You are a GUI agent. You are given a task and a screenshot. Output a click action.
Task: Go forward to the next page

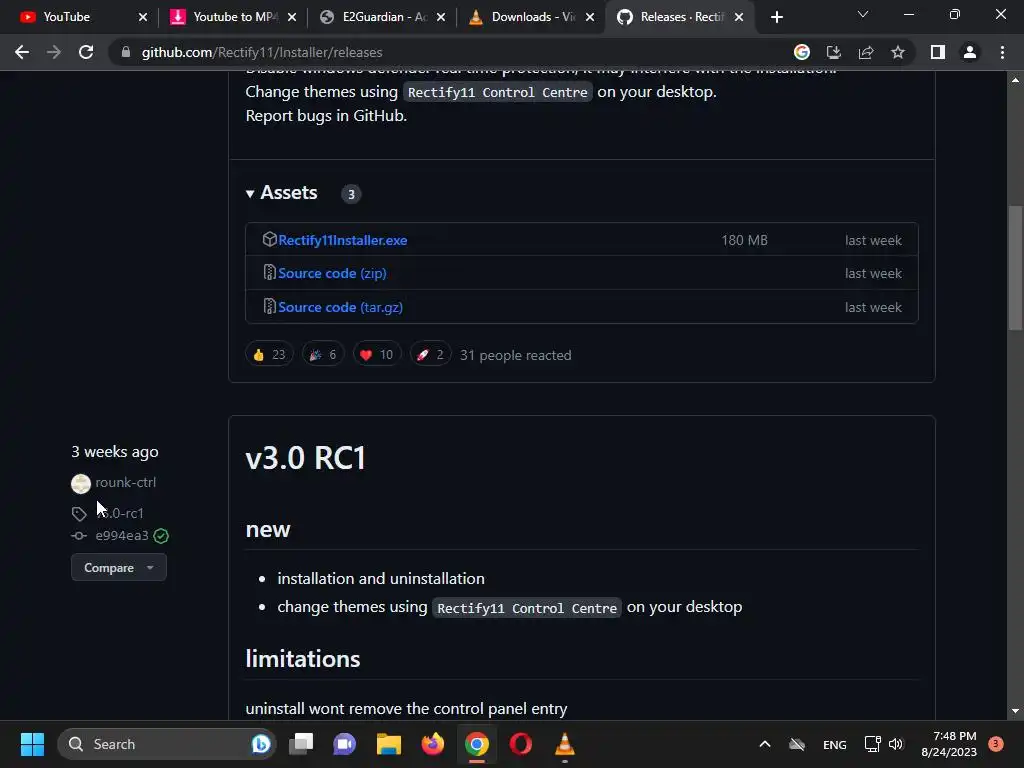click(54, 52)
